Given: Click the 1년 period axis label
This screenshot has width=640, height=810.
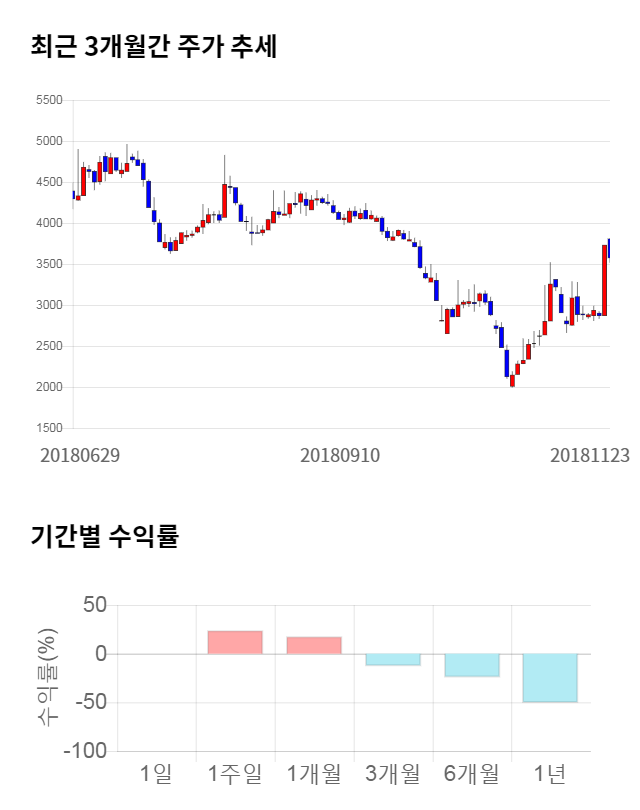Looking at the screenshot, I should pyautogui.click(x=550, y=773).
